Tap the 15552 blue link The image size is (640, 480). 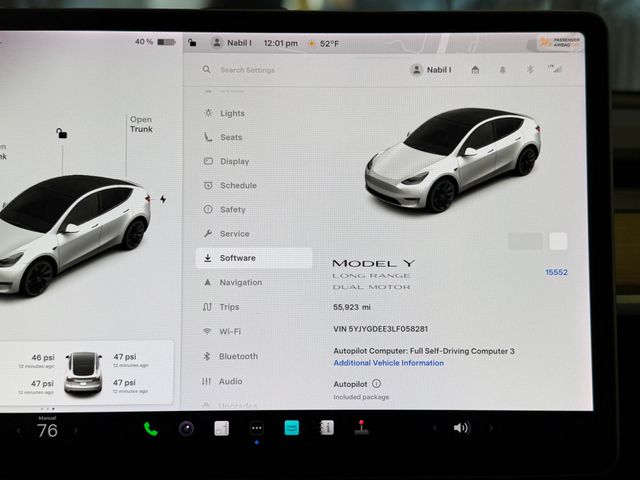pyautogui.click(x=556, y=272)
